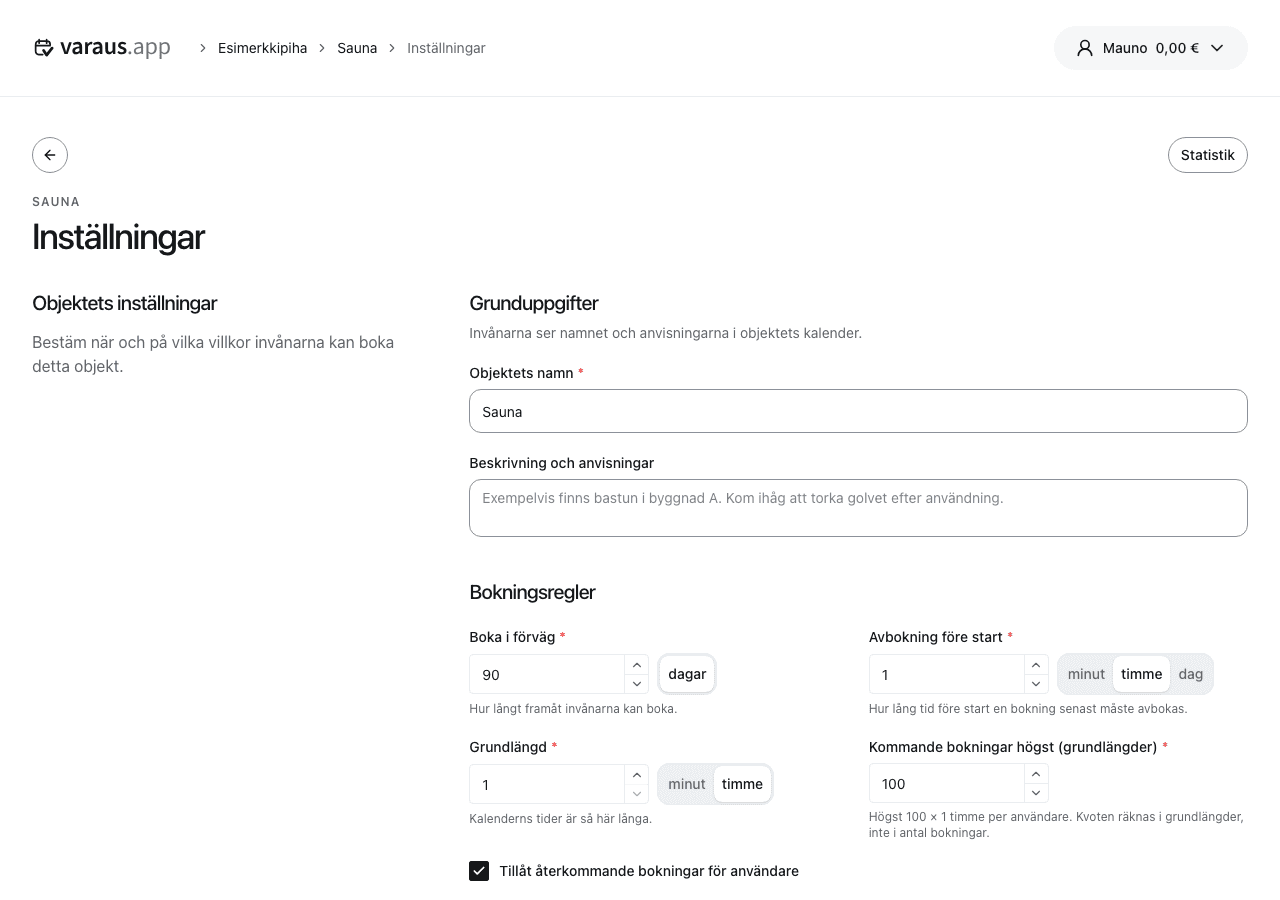Decrease Kommande bokningar högst with down arrow
1280x900 pixels.
(x=1037, y=794)
